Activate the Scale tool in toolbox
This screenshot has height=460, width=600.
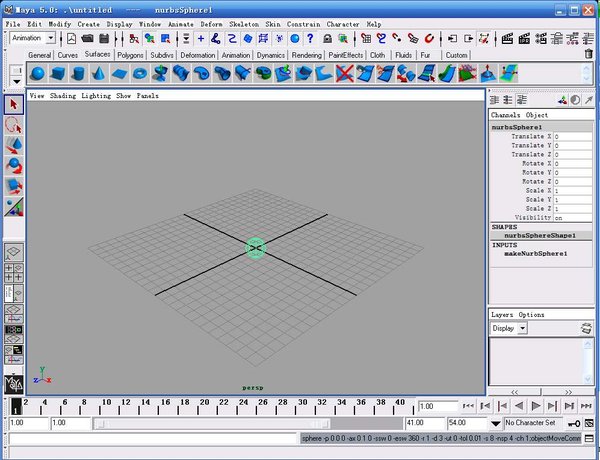click(x=14, y=186)
